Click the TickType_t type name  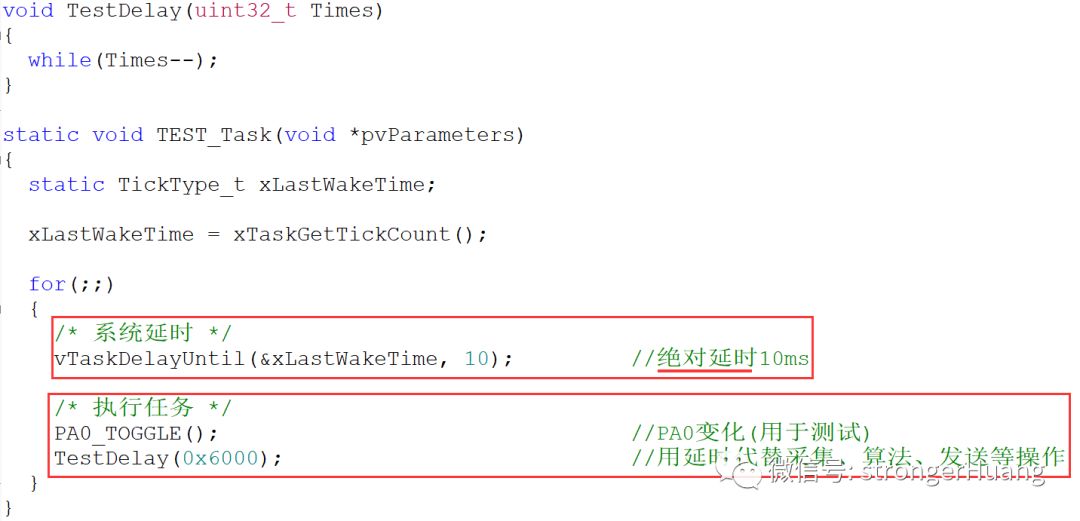[182, 185]
